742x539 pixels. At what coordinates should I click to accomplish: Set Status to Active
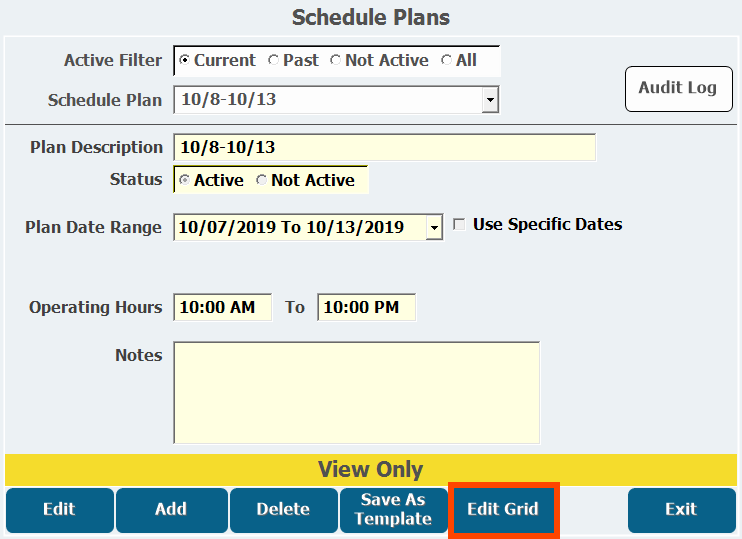pyautogui.click(x=184, y=181)
